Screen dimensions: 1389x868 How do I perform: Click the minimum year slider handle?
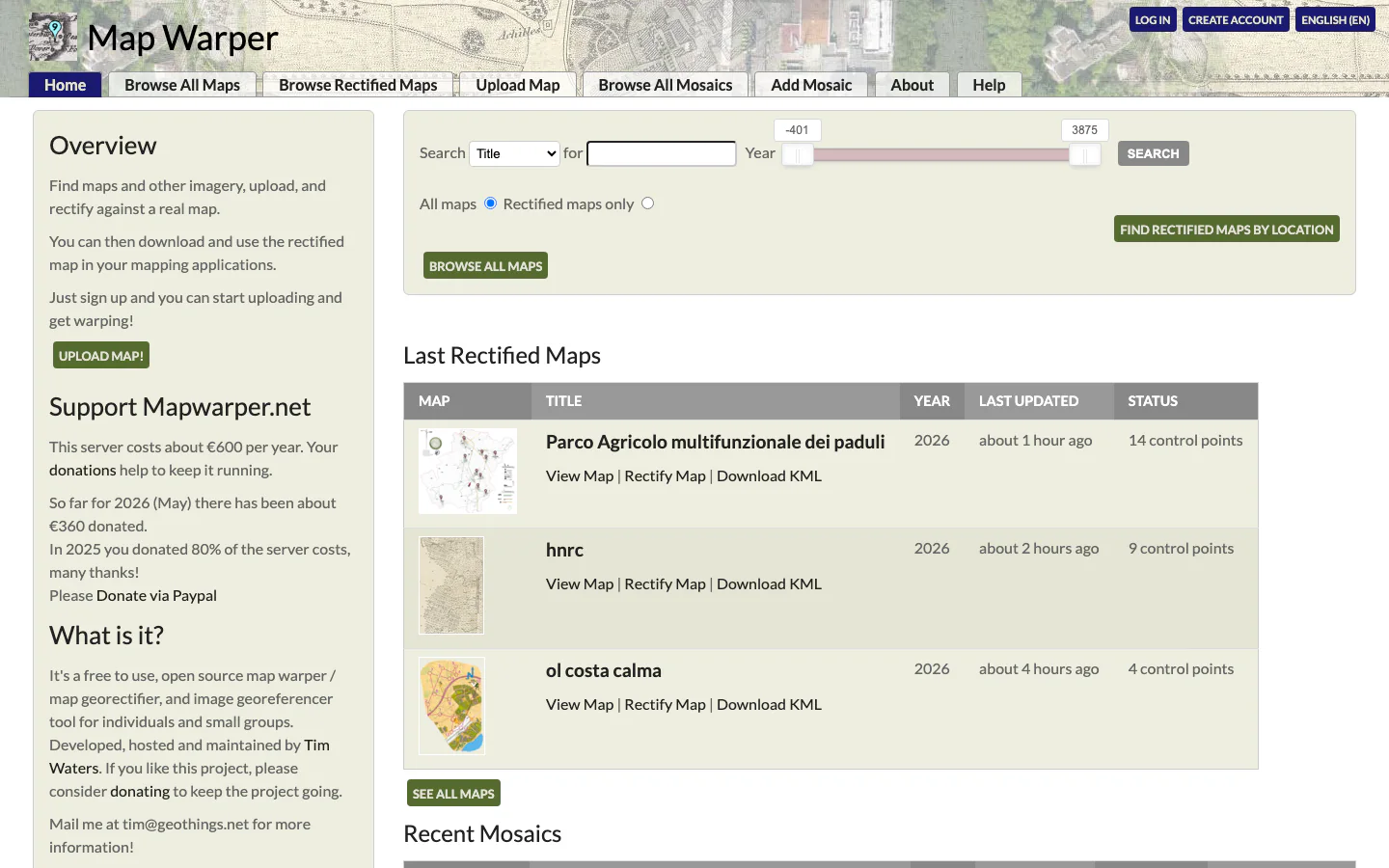coord(798,154)
